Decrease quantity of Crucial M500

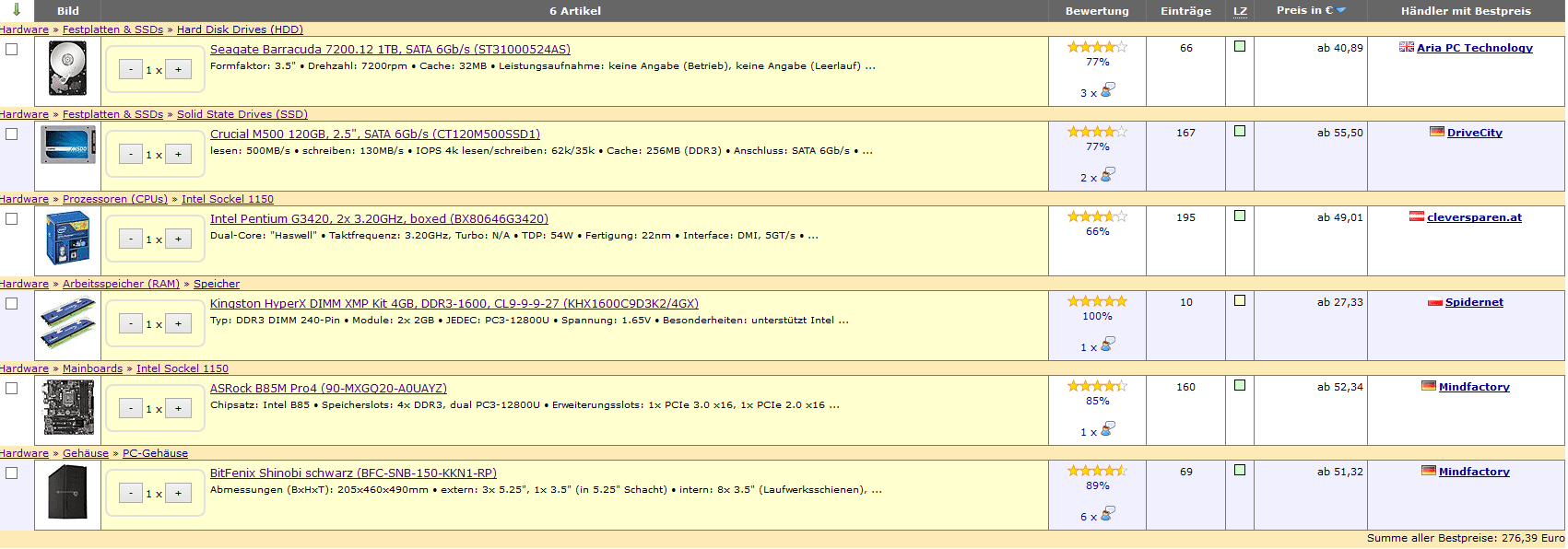tap(131, 154)
